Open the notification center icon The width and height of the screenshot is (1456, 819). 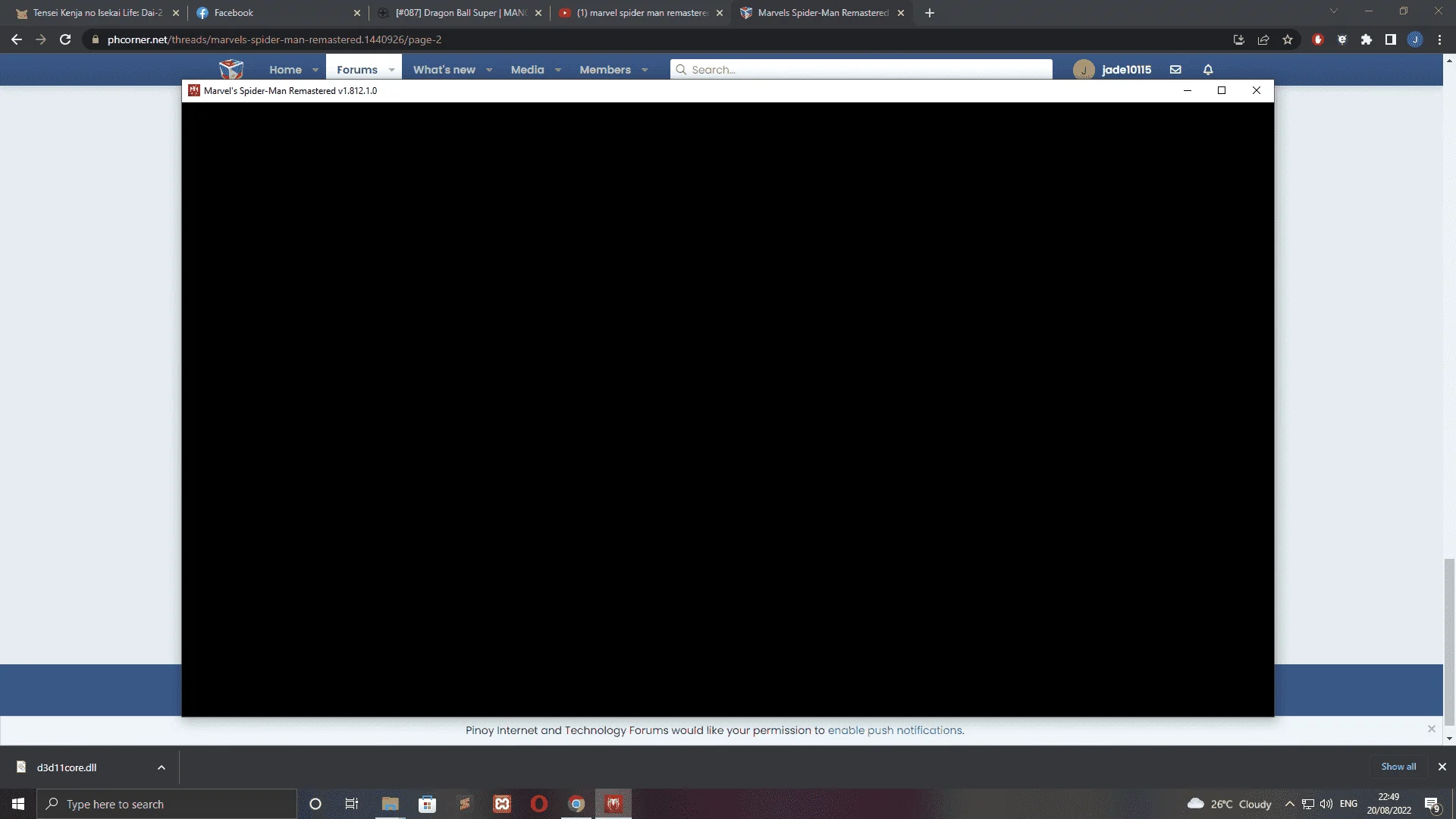point(1432,804)
